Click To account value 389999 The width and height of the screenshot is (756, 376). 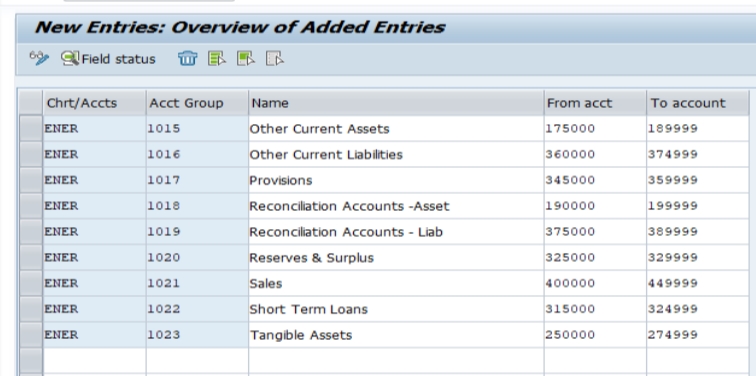click(698, 232)
